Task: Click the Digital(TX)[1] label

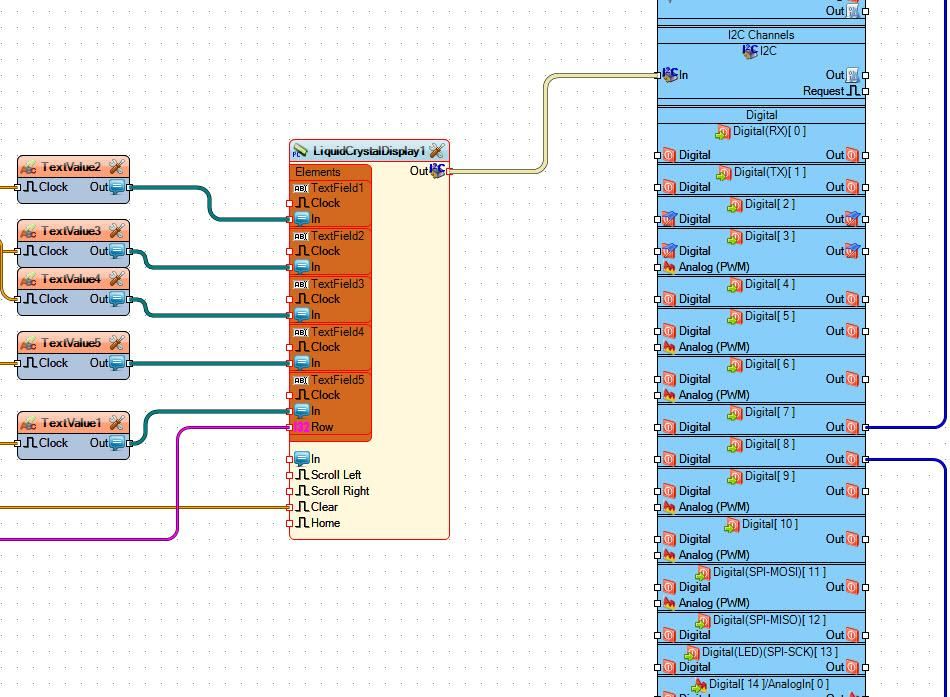Action: [769, 172]
